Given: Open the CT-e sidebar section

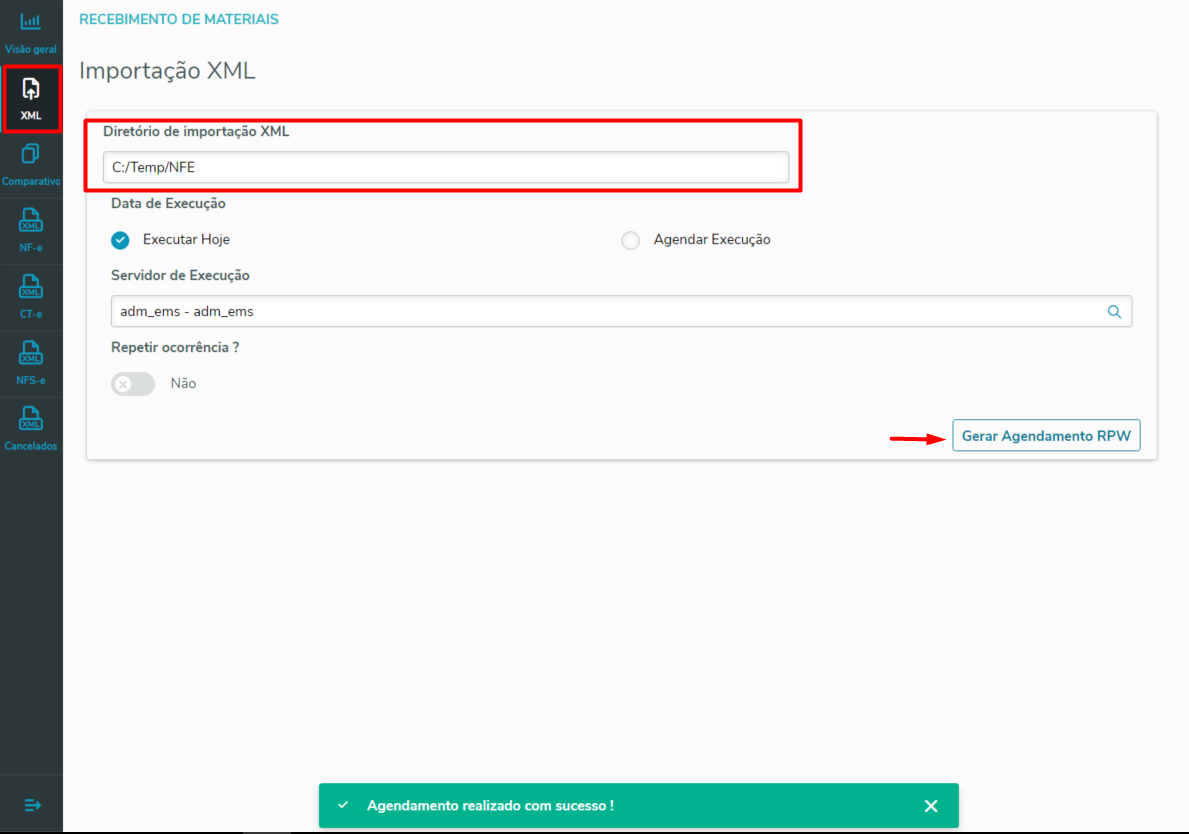Looking at the screenshot, I should coord(30,296).
